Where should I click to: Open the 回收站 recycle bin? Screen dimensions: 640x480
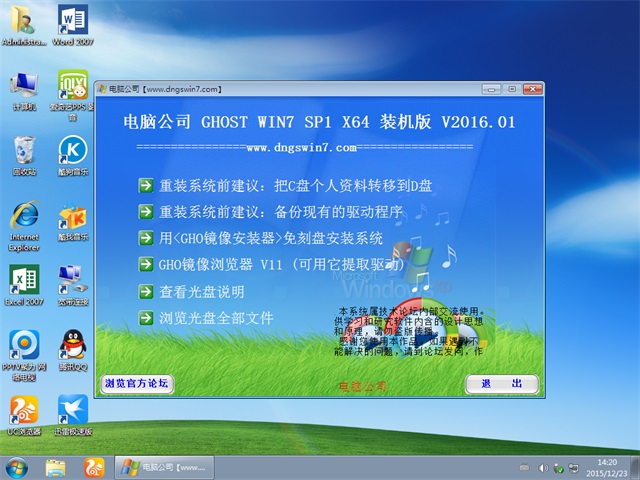coord(24,156)
